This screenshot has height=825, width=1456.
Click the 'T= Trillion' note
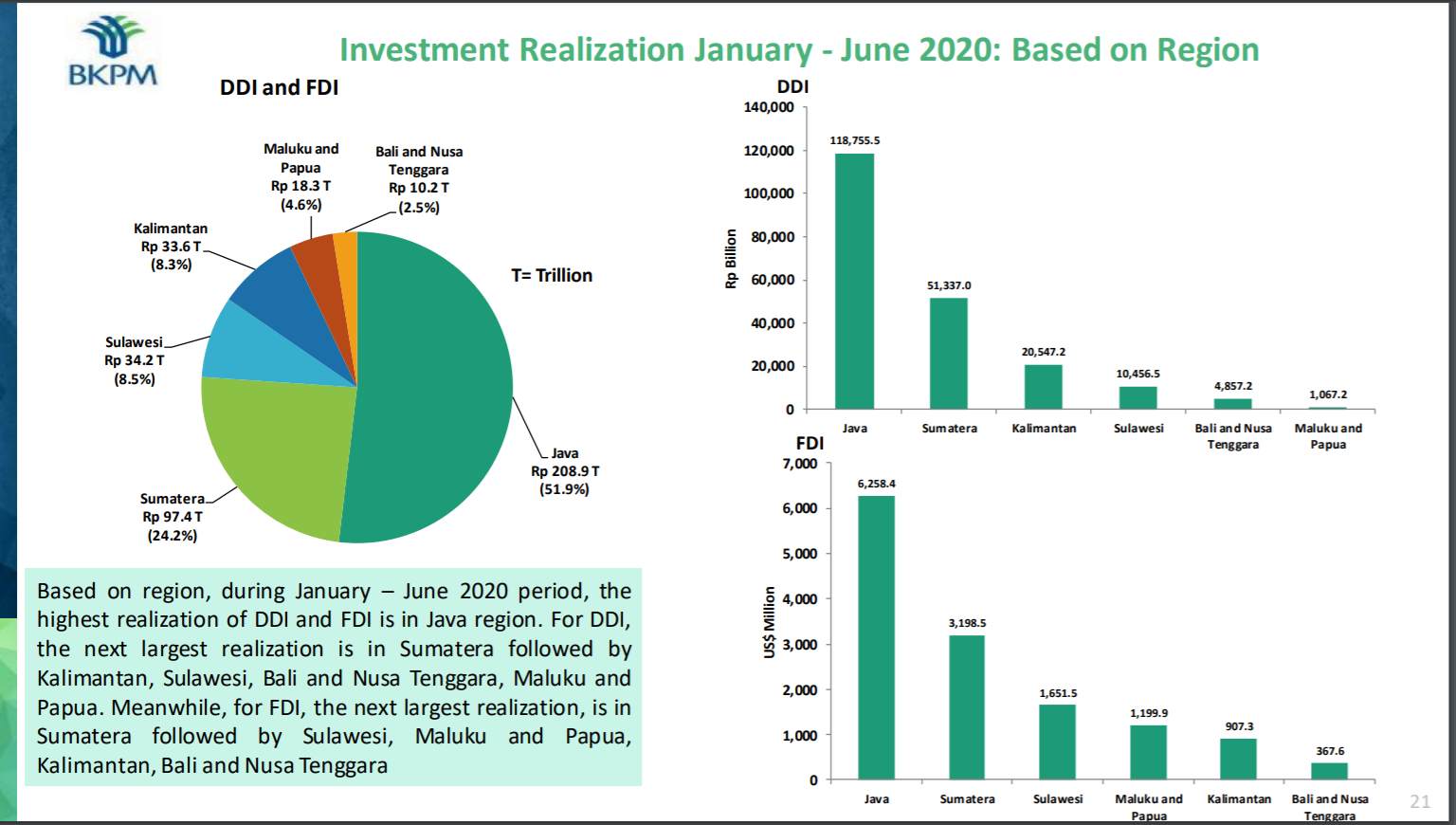(x=552, y=275)
